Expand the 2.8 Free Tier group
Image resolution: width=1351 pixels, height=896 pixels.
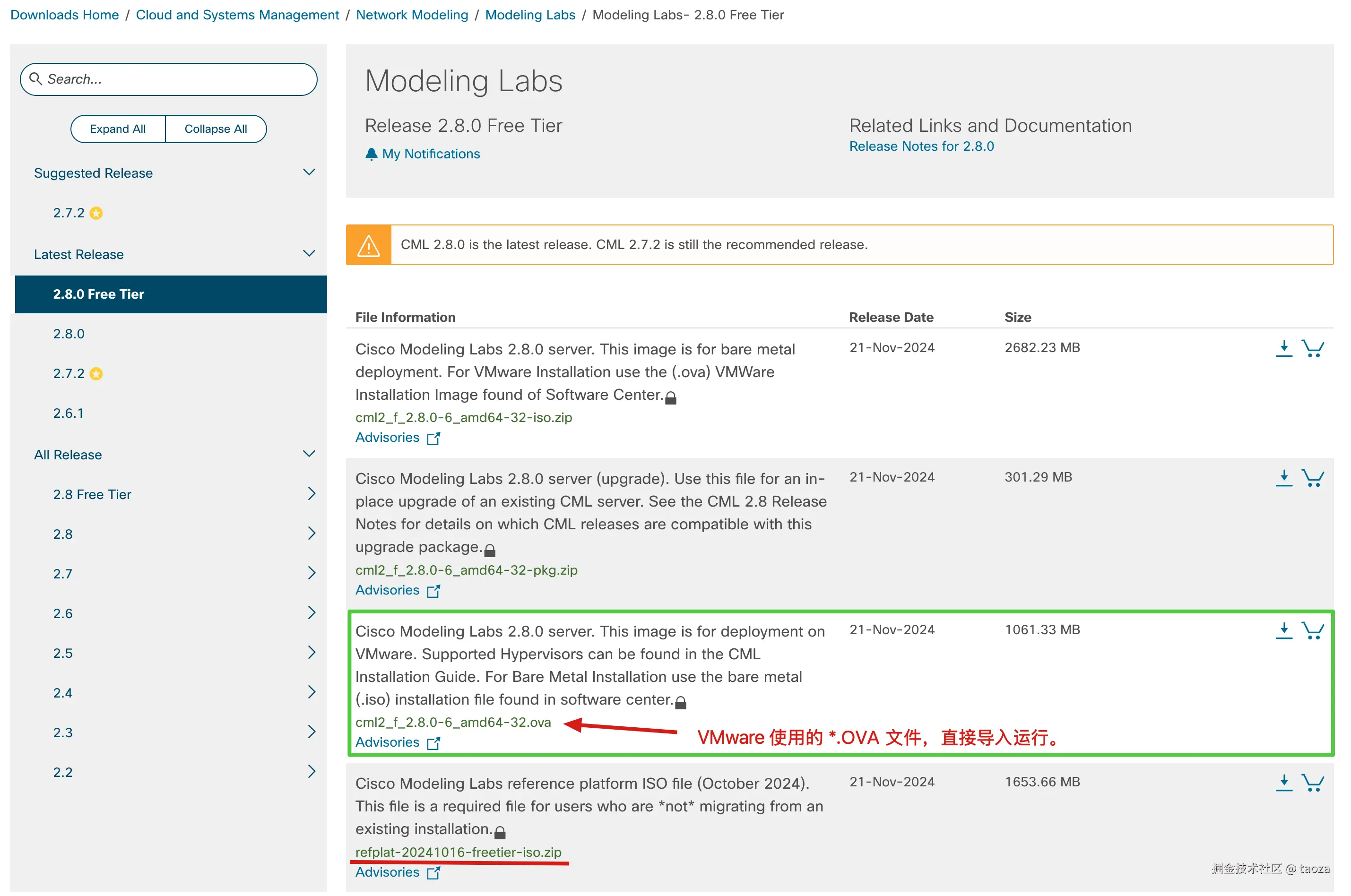point(311,494)
